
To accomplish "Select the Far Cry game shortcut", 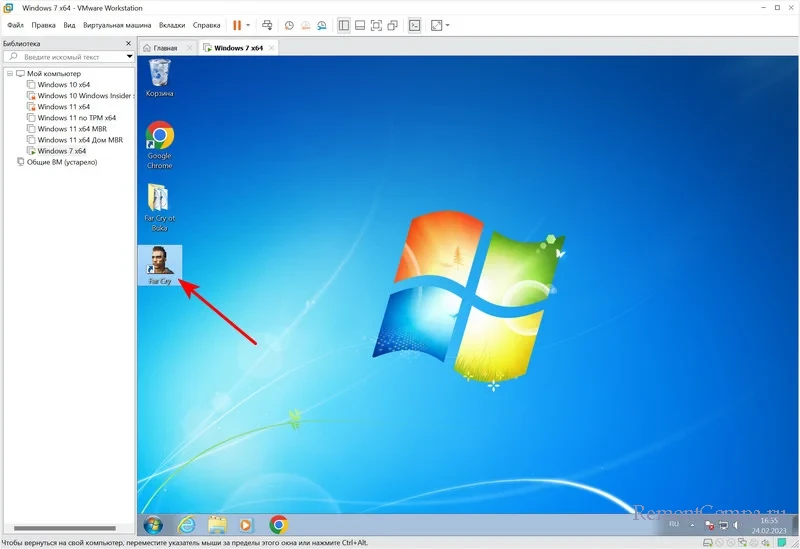I will coord(160,265).
